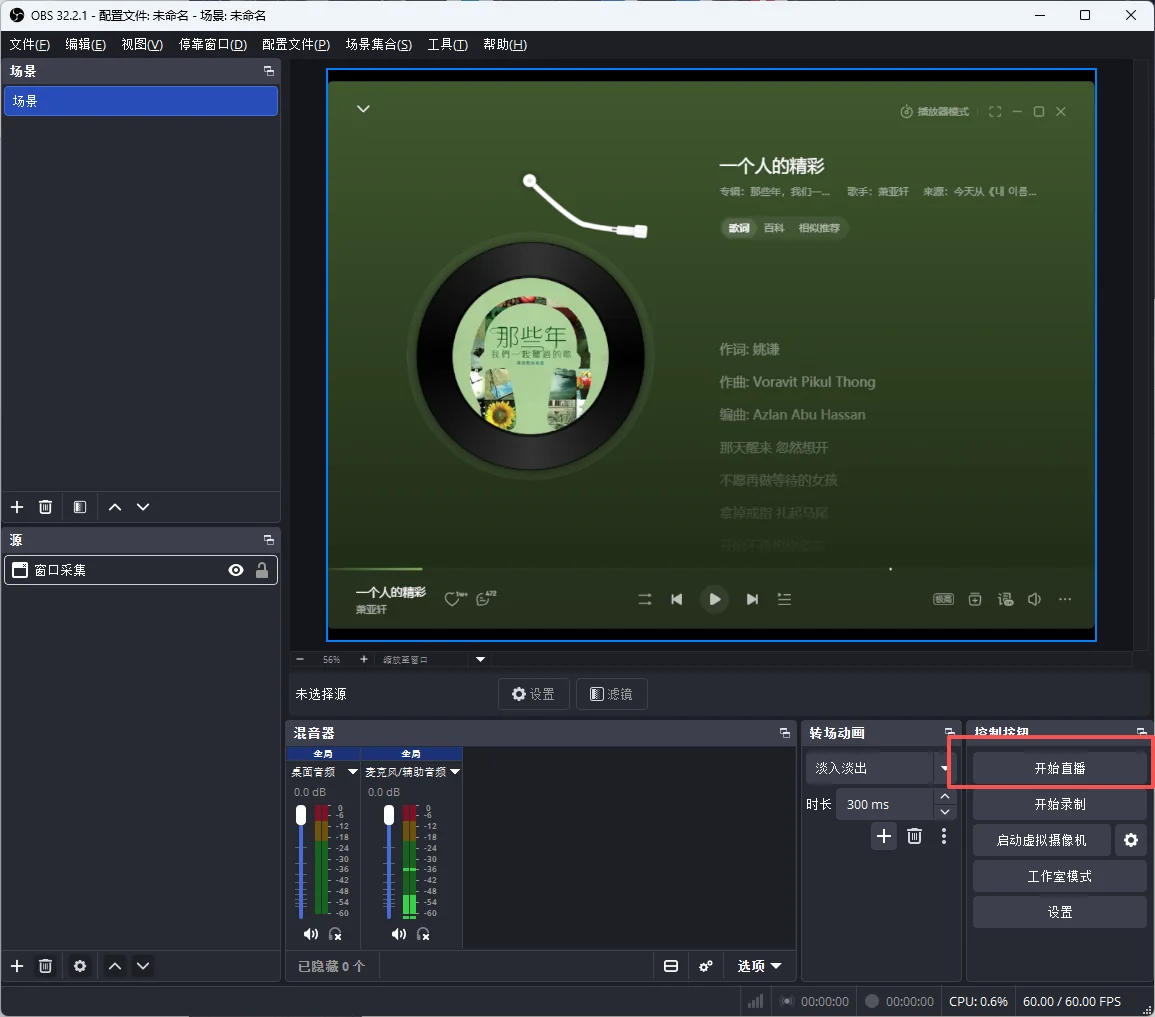This screenshot has width=1155, height=1017.
Task: Mute 桌面音频 speaker icon
Action: [311, 934]
